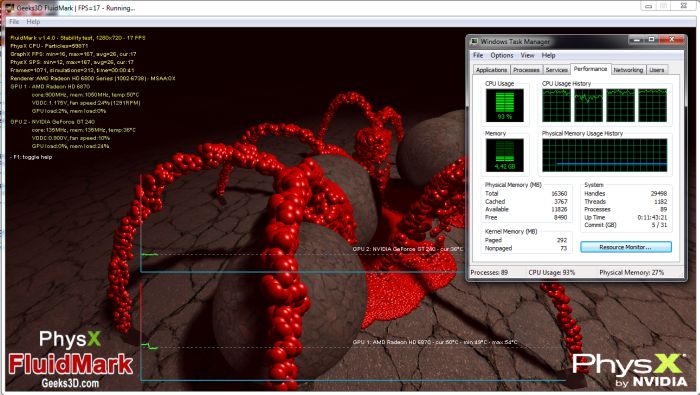The width and height of the screenshot is (700, 395).
Task: Click the Nonpaged kernel memory value 73
Action: (563, 248)
